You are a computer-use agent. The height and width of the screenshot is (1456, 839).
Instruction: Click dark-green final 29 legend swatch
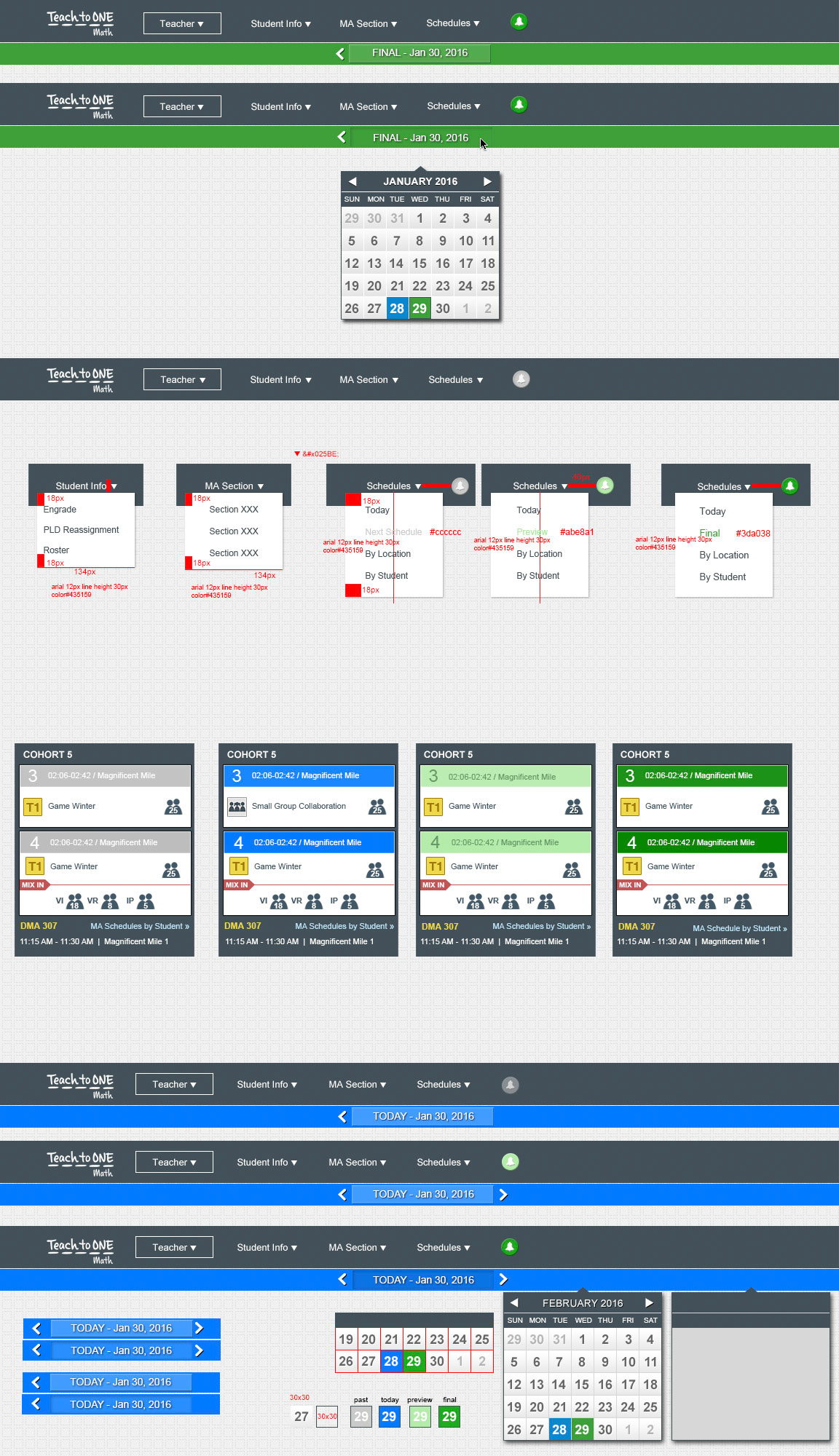449,1417
